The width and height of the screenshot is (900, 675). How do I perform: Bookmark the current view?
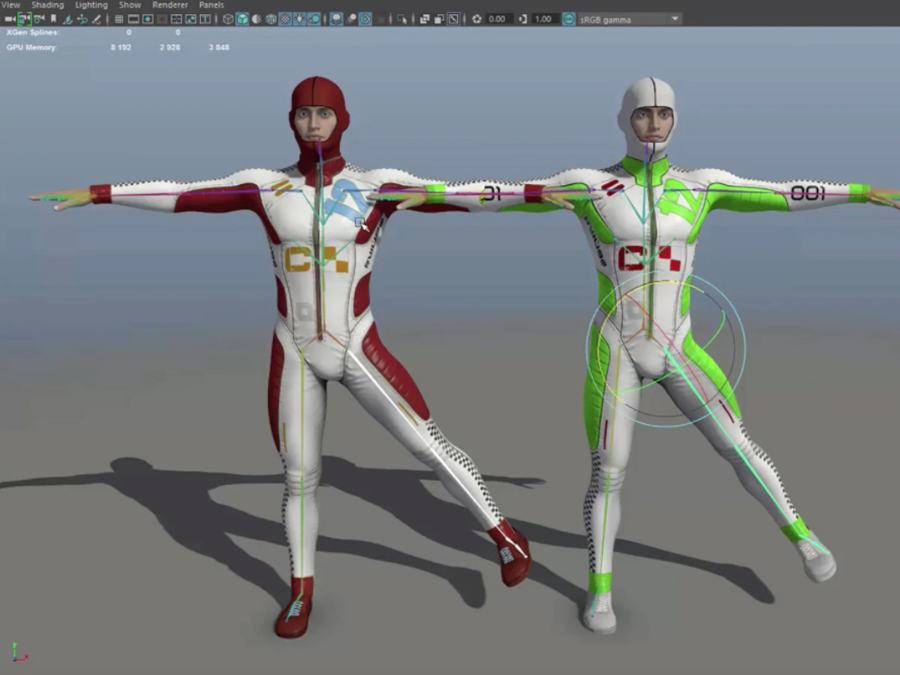[x=54, y=19]
